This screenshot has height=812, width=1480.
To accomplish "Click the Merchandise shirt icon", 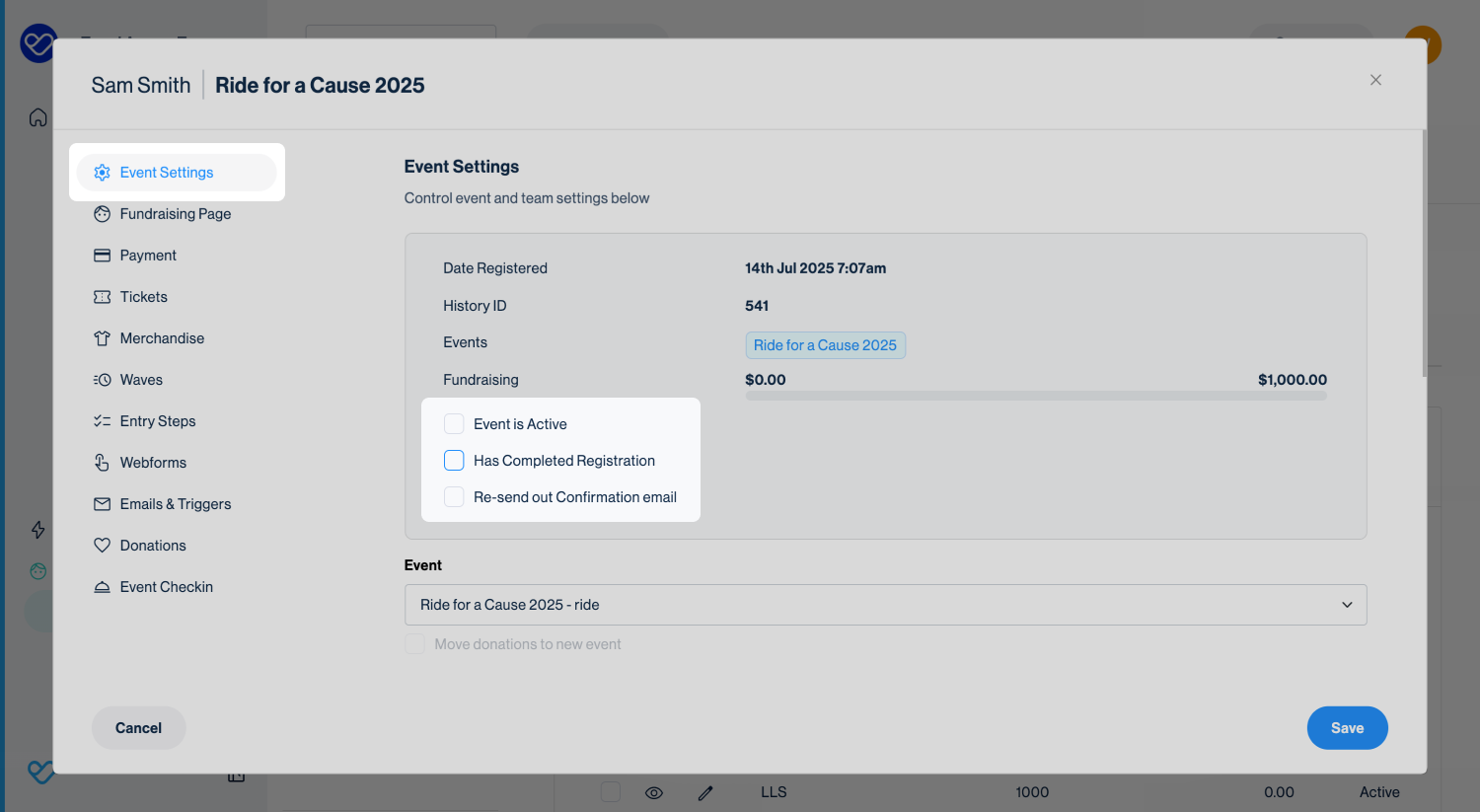I will [x=102, y=338].
